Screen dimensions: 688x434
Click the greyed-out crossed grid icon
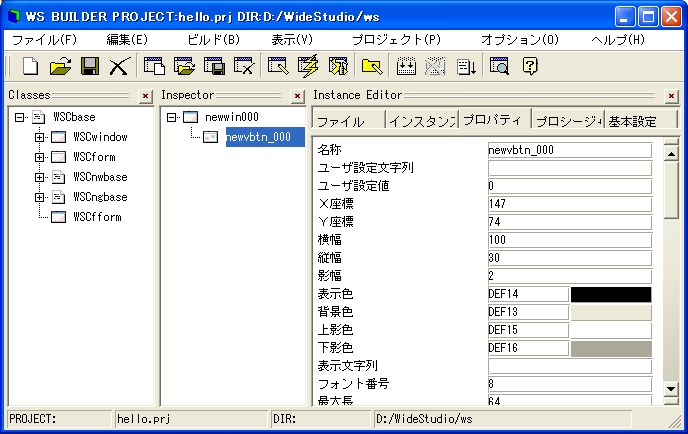[435, 67]
